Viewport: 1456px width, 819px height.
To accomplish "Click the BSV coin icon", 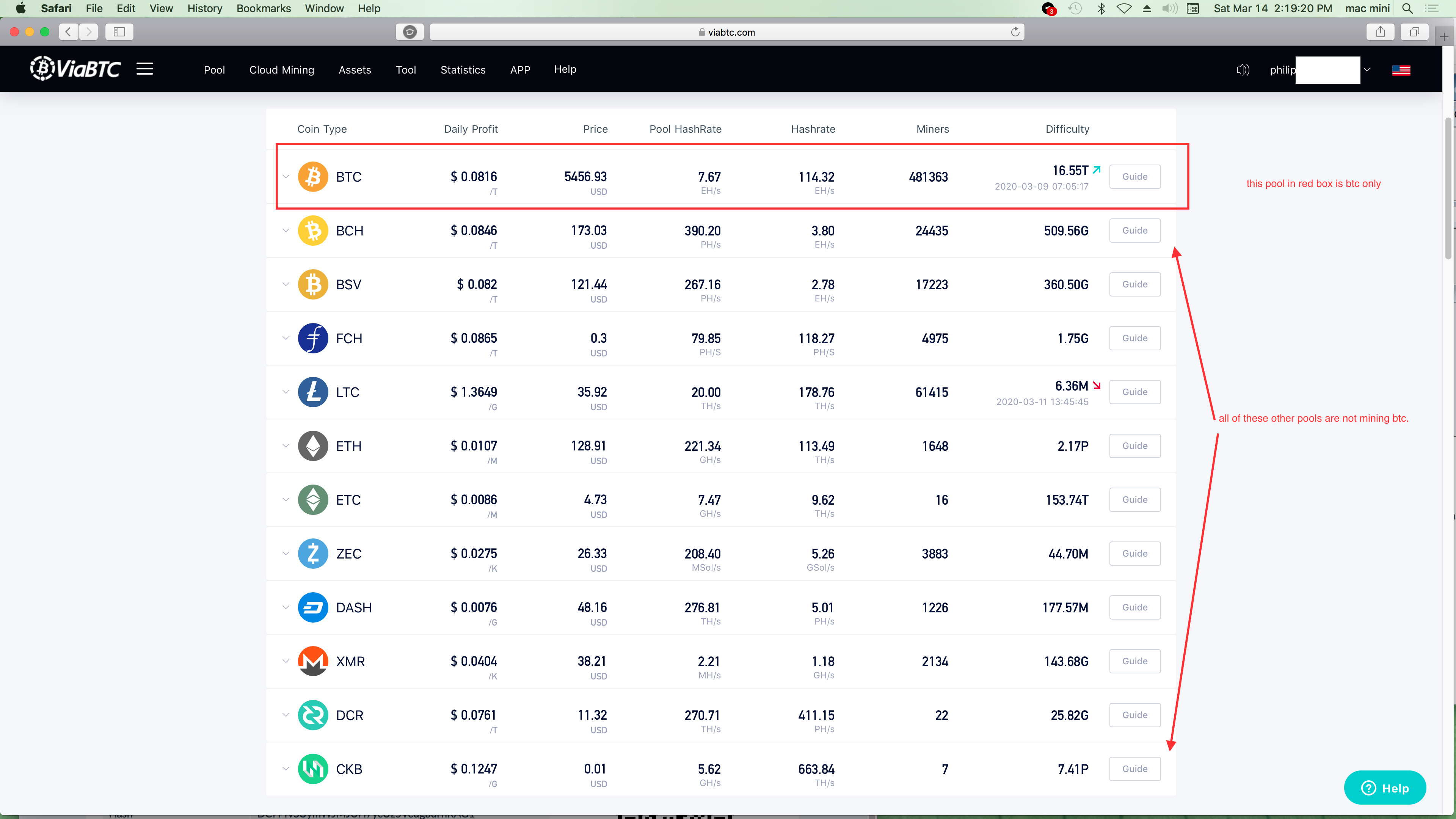I will (x=312, y=284).
